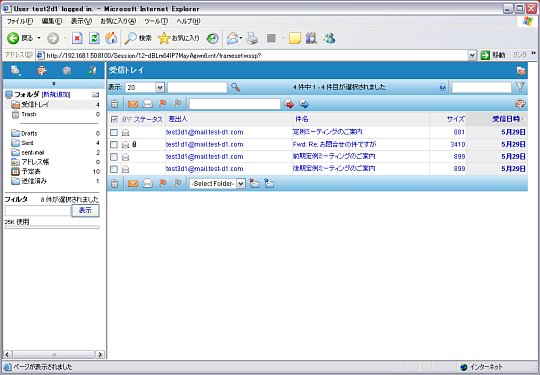540x375 pixels.
Task: Click the IE History icon
Action: coord(212,38)
